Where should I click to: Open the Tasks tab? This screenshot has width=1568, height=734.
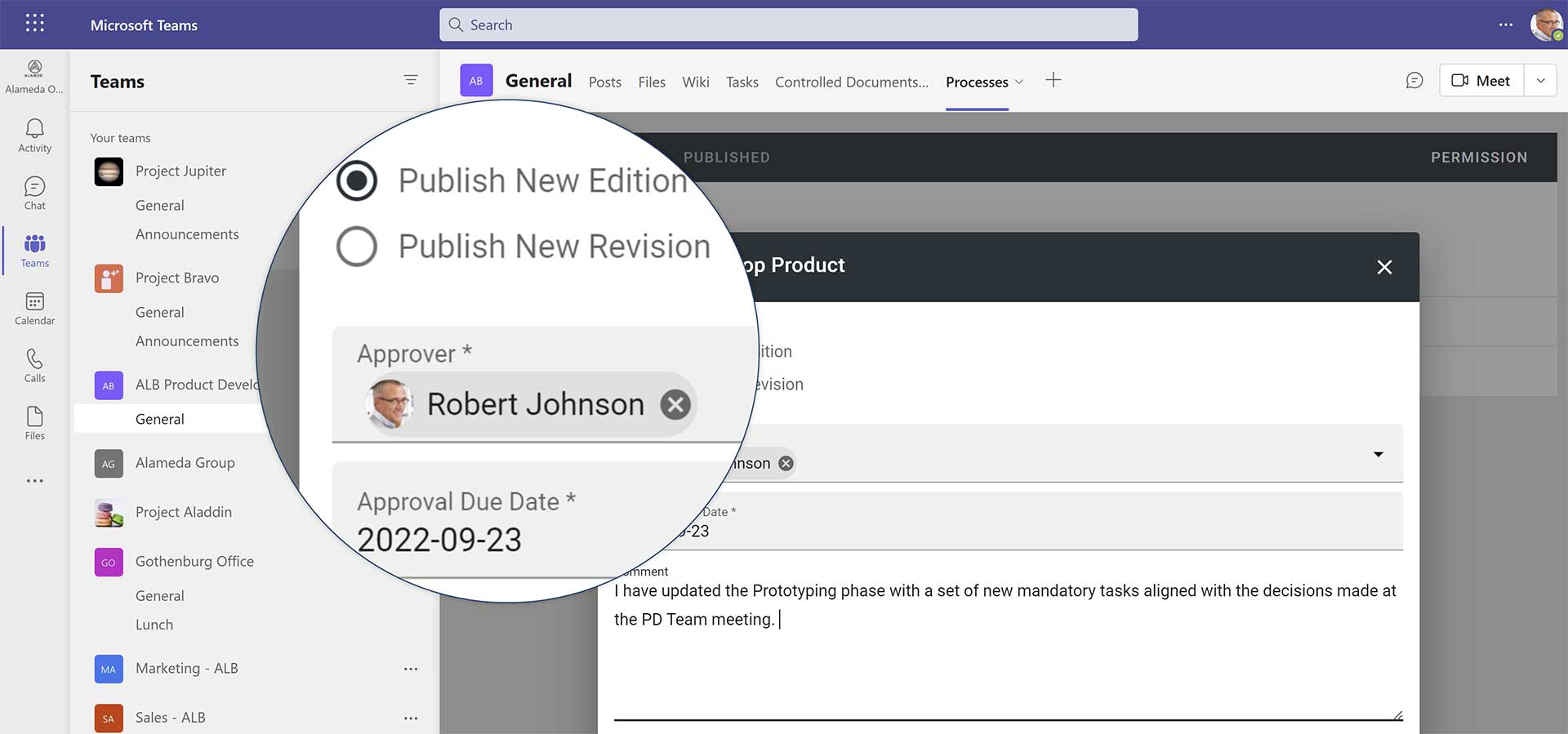[742, 82]
